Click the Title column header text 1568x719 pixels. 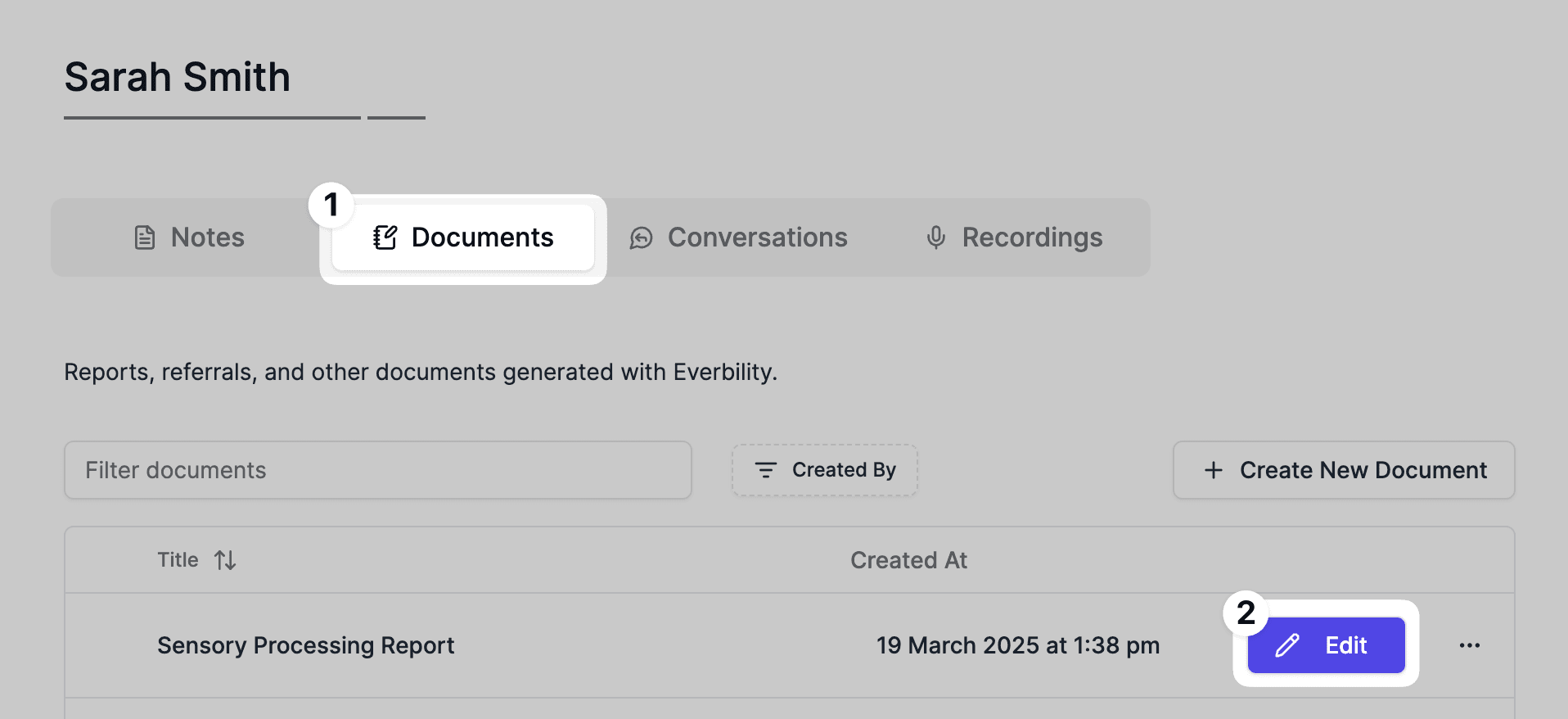click(178, 560)
